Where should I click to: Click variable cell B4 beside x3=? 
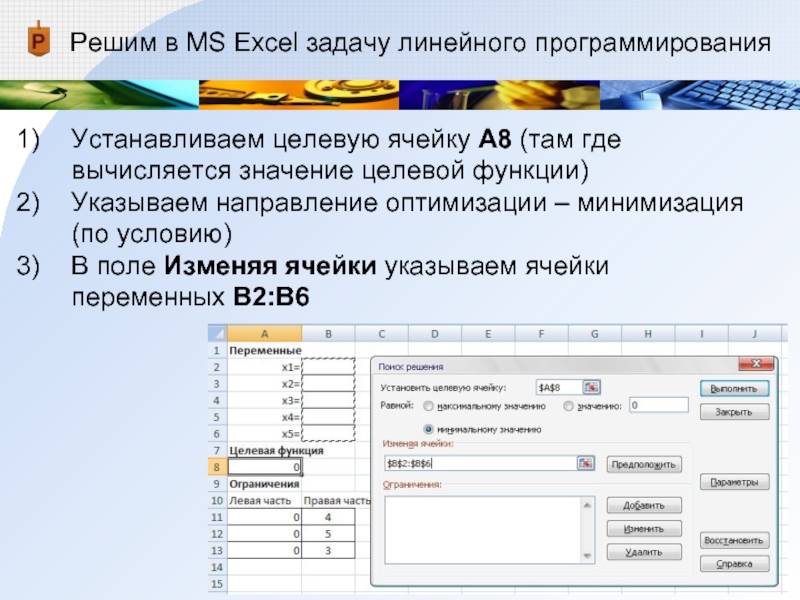pyautogui.click(x=329, y=401)
